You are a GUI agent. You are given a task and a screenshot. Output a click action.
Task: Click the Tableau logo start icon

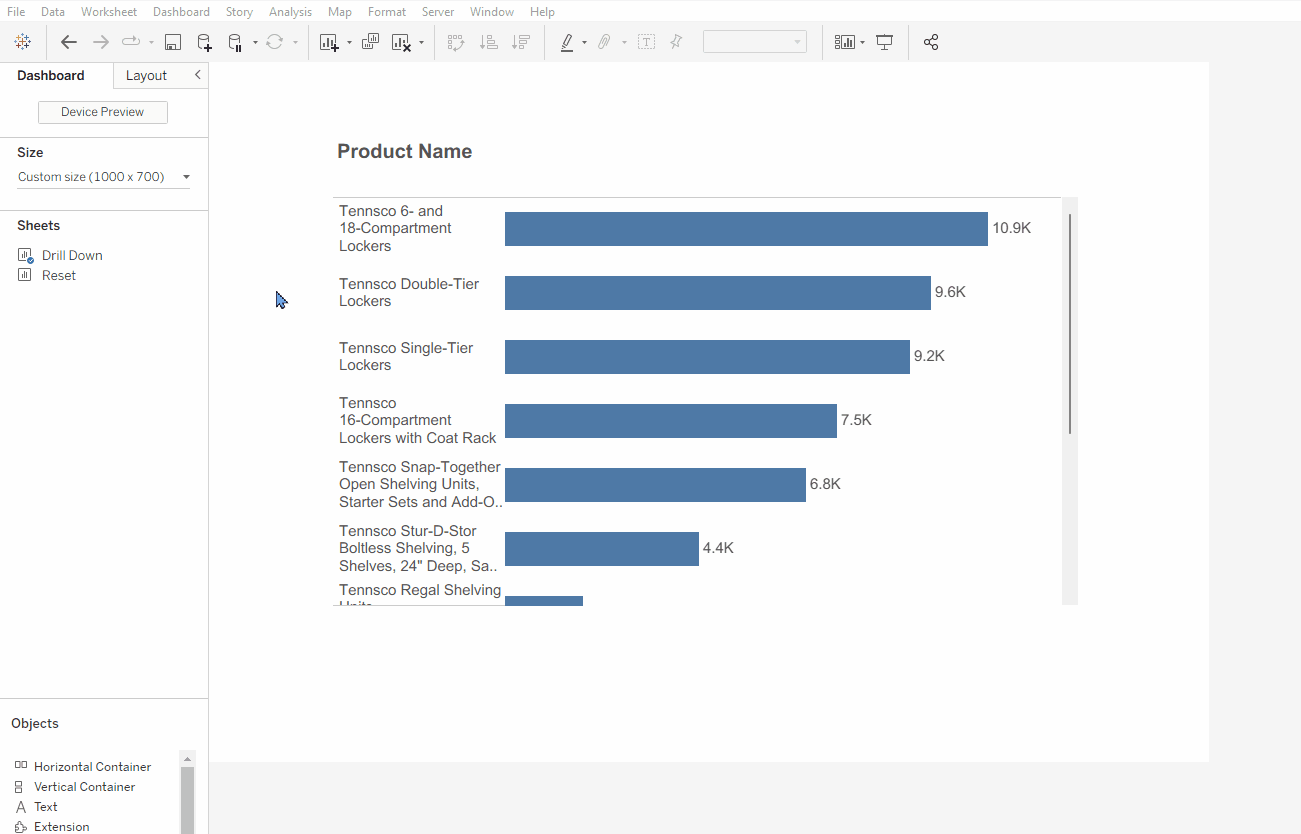pos(23,42)
